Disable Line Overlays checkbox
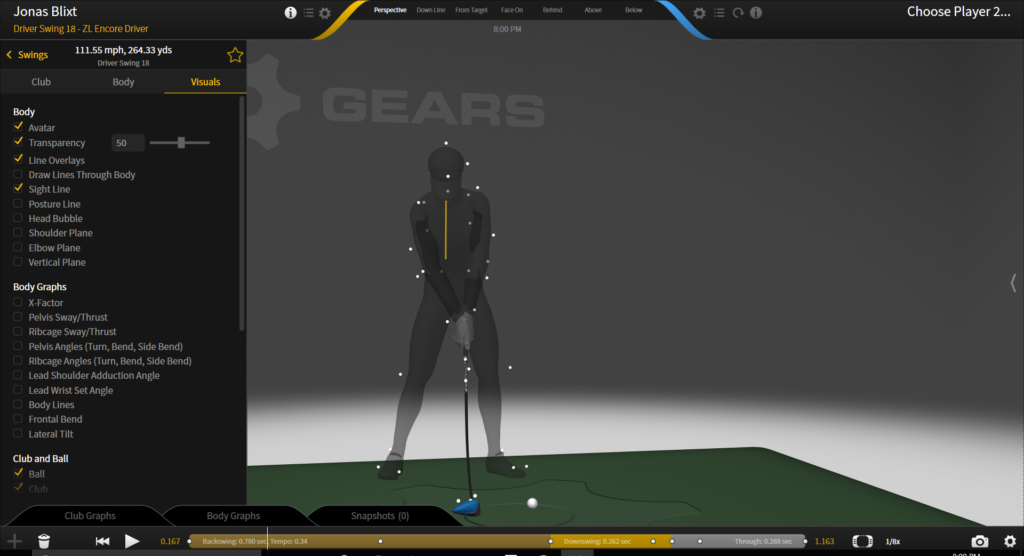 [x=18, y=159]
